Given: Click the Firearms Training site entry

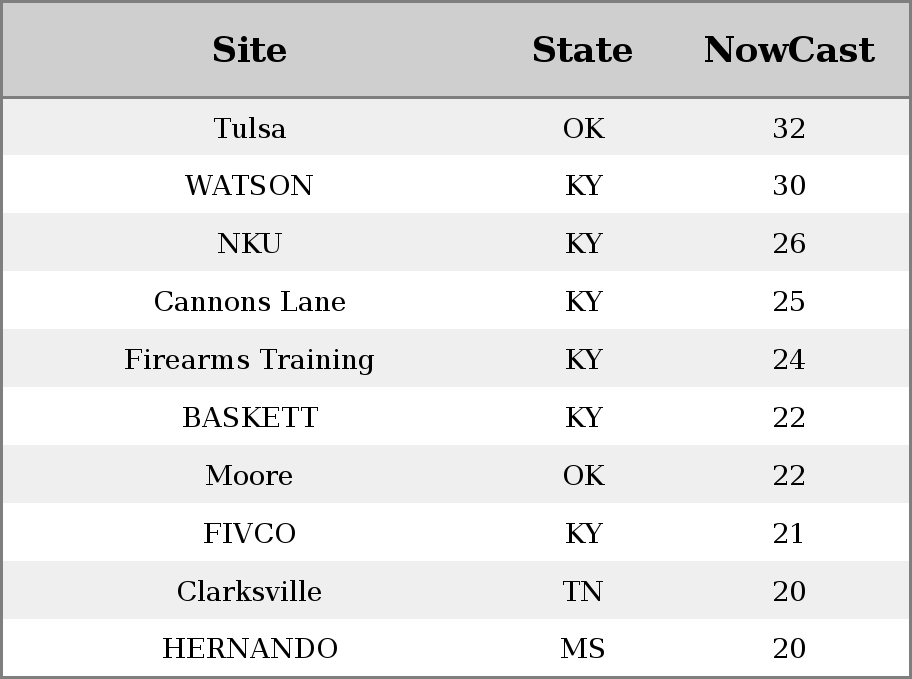Looking at the screenshot, I should 250,360.
